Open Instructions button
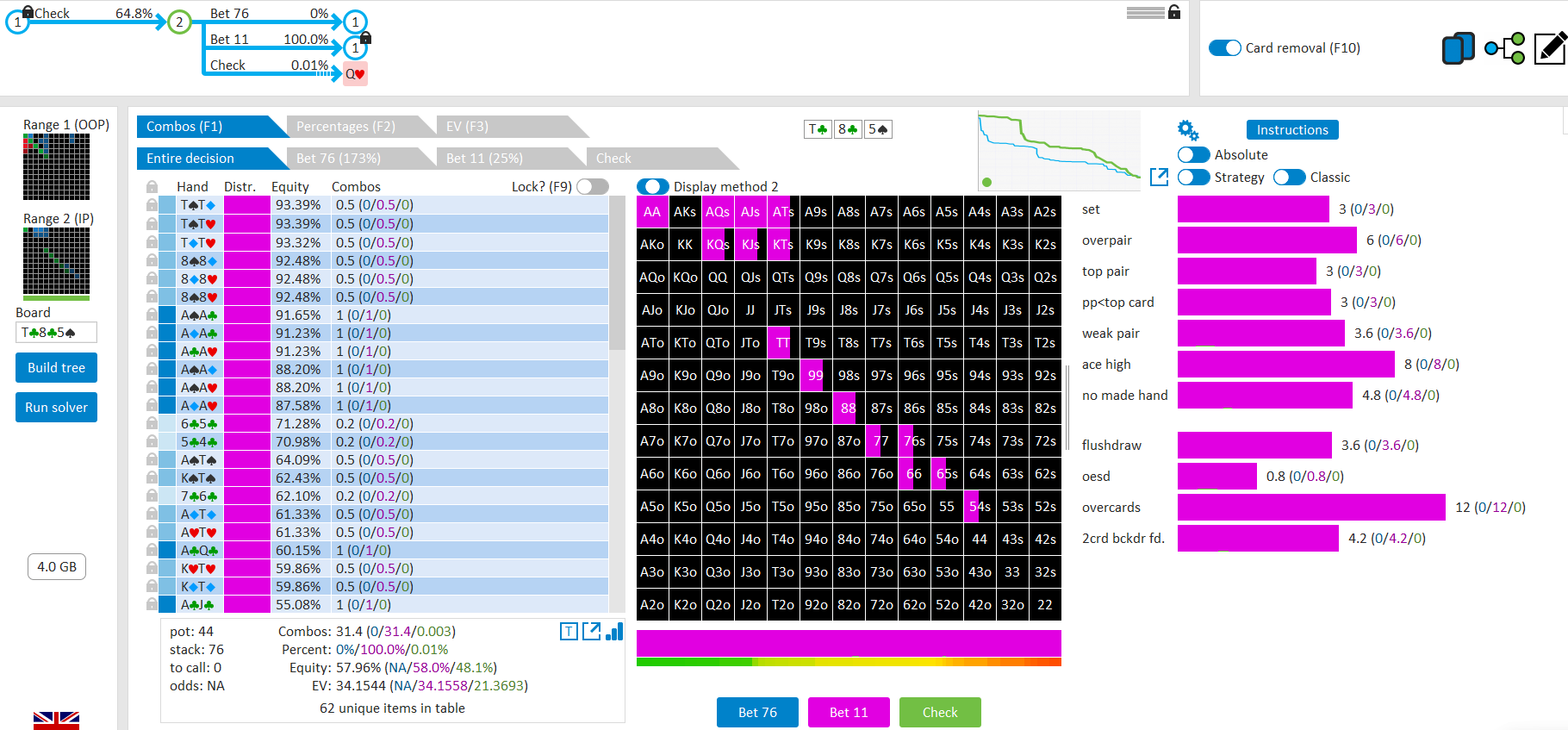The image size is (1568, 730). 1292,130
